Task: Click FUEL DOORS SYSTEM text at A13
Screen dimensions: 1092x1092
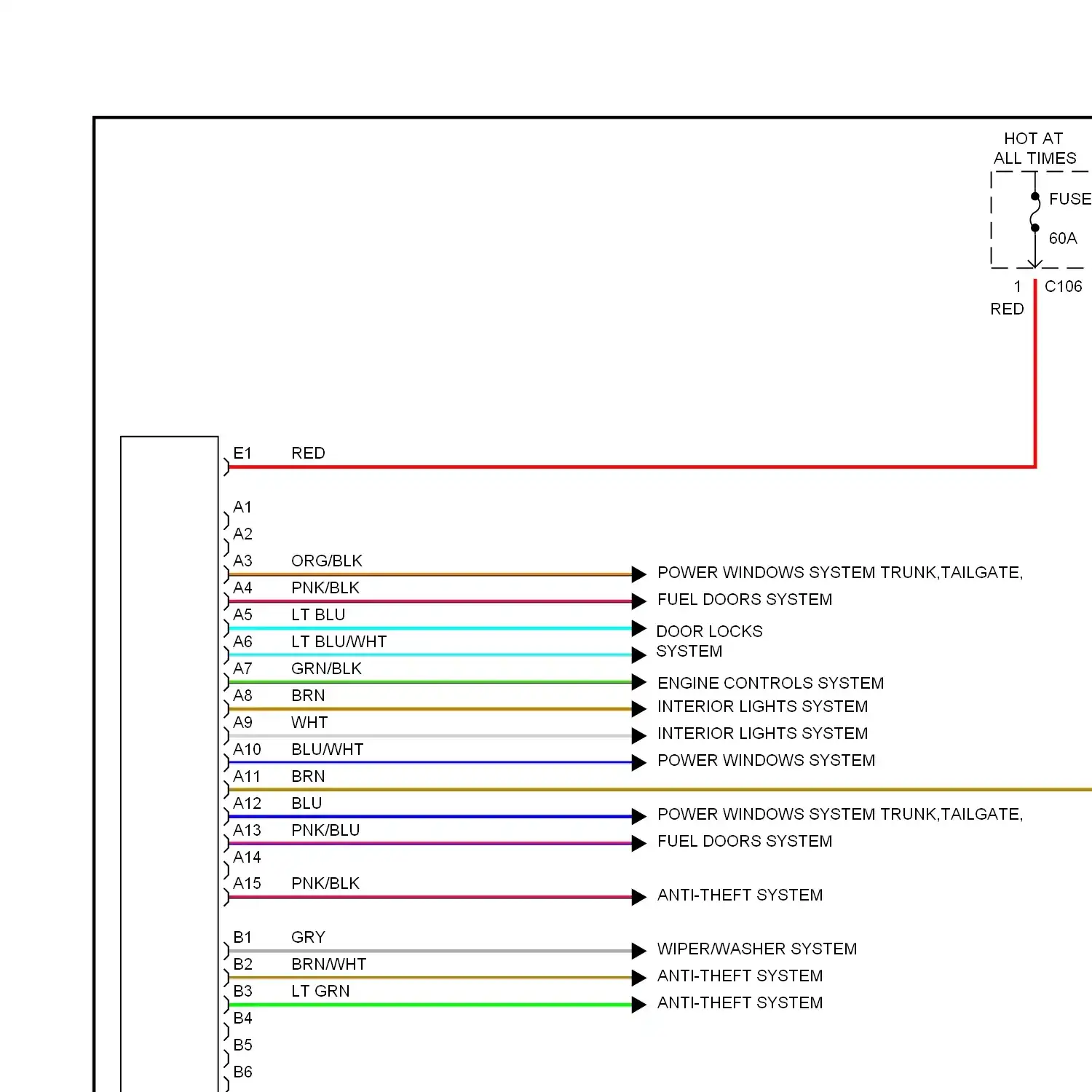Action: pos(745,841)
